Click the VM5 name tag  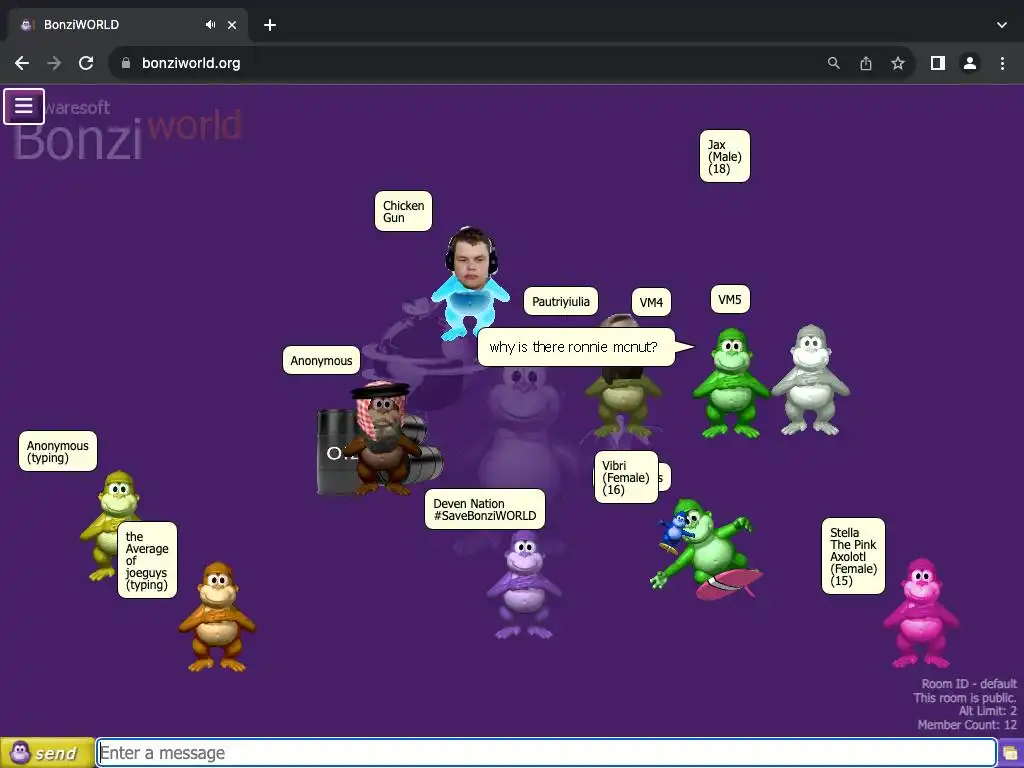click(x=729, y=299)
